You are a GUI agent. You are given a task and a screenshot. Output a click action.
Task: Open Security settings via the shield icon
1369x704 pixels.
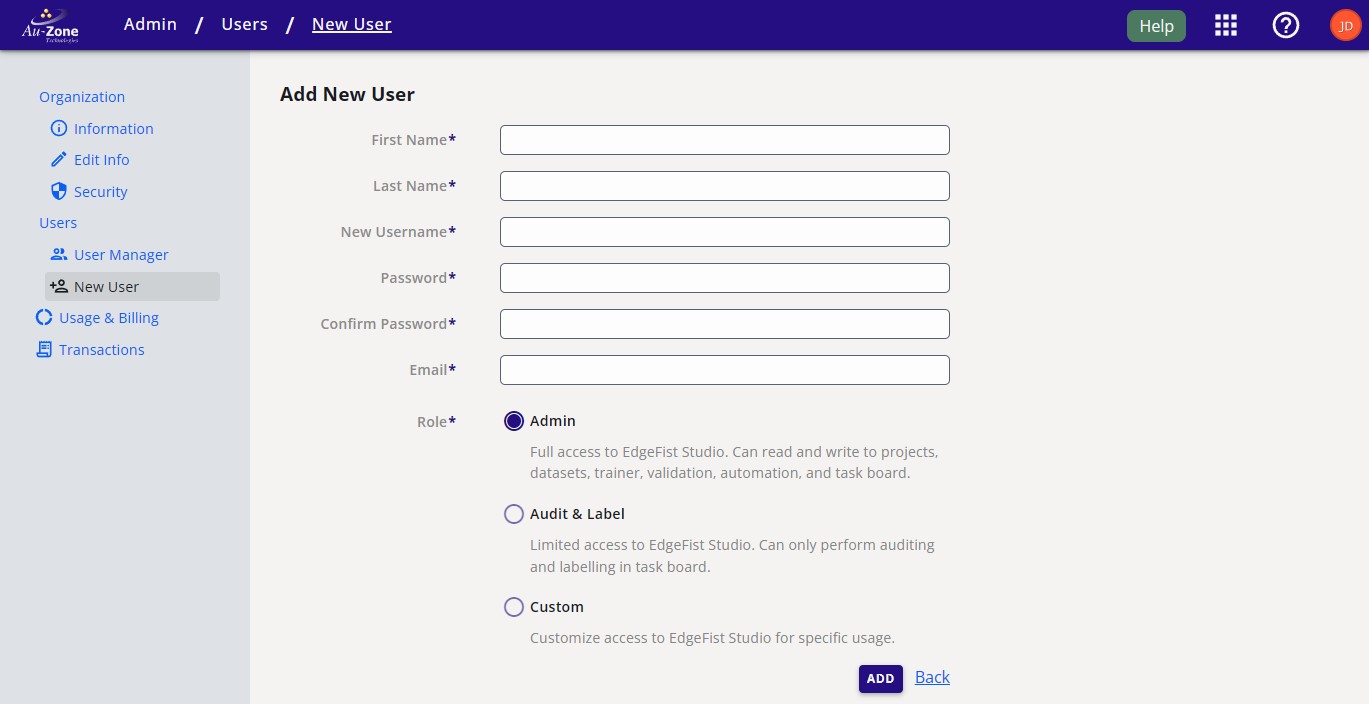point(58,191)
